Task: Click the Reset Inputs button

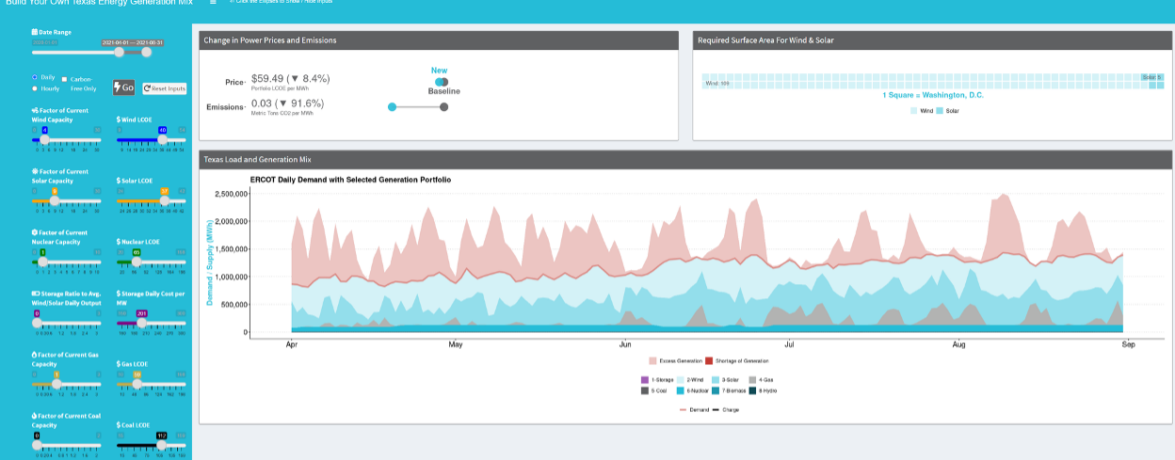Action: click(165, 89)
